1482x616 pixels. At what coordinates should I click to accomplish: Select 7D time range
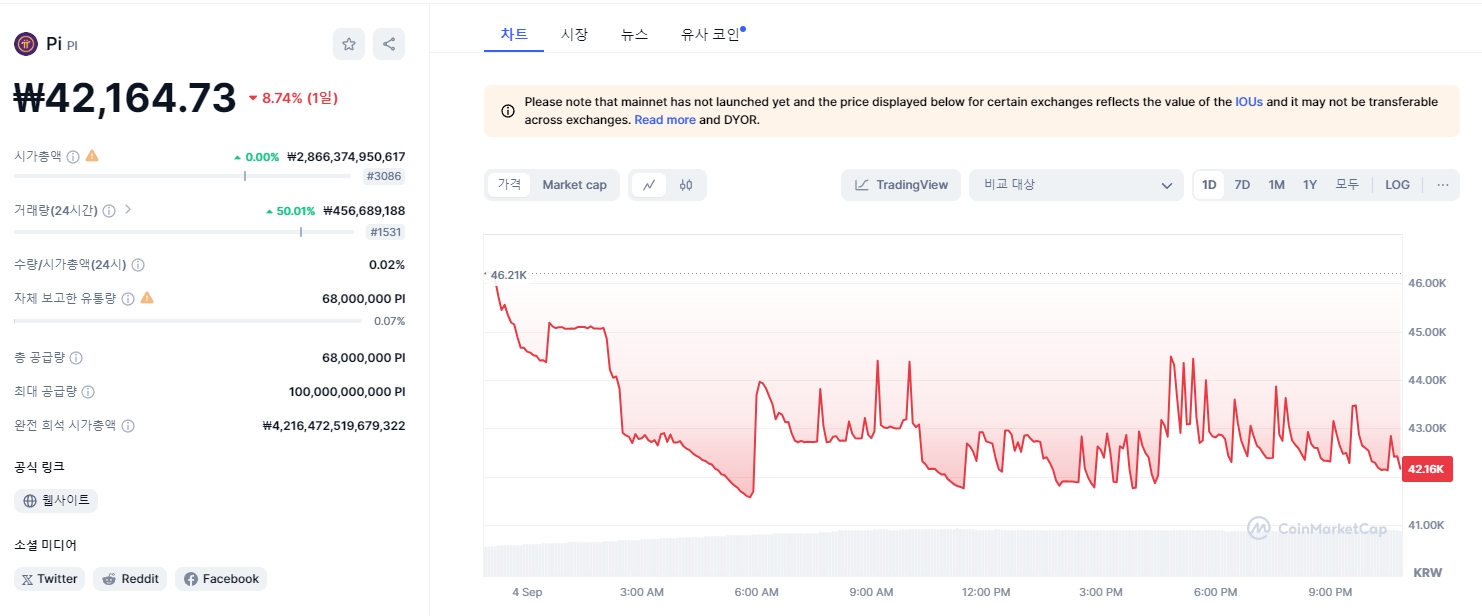pos(1242,185)
